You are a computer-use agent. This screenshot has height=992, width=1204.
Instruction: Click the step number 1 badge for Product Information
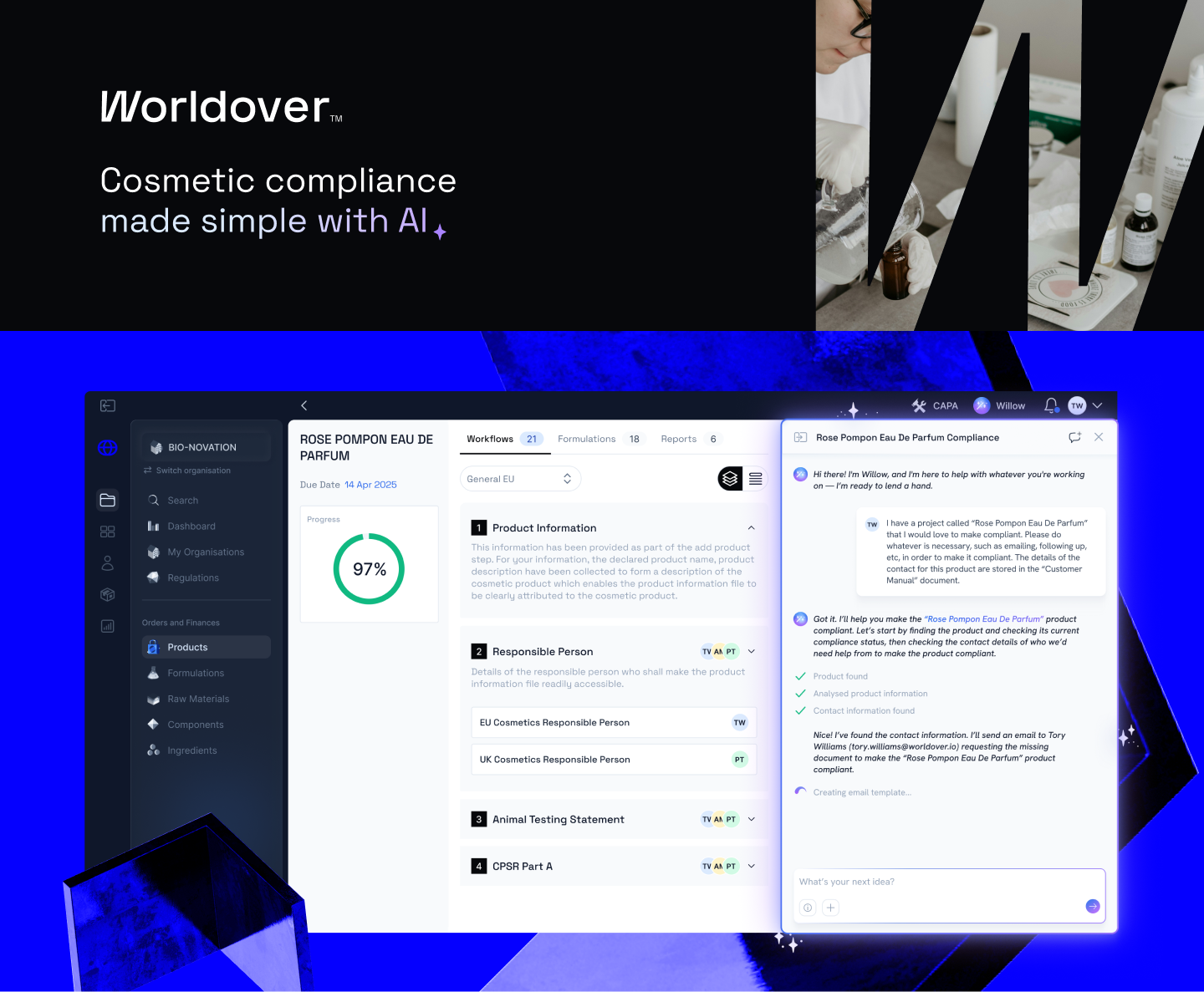tap(479, 527)
